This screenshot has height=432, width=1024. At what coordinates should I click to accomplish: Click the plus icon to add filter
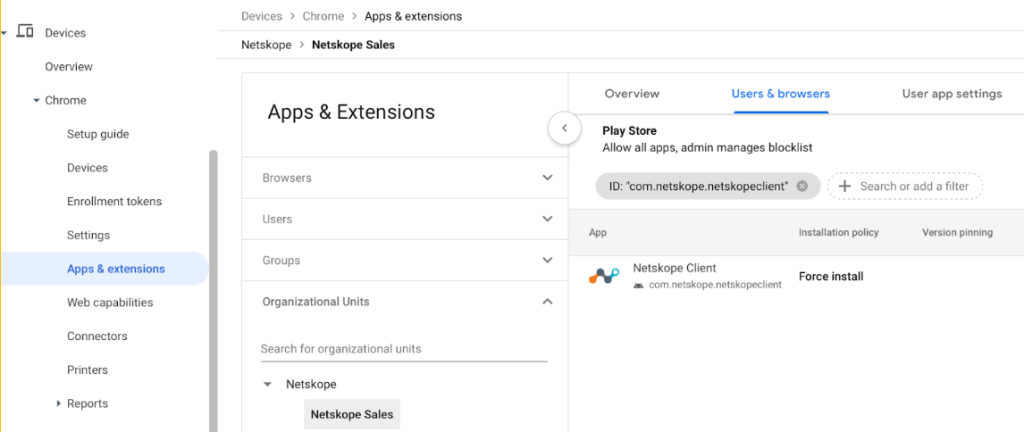click(x=844, y=186)
